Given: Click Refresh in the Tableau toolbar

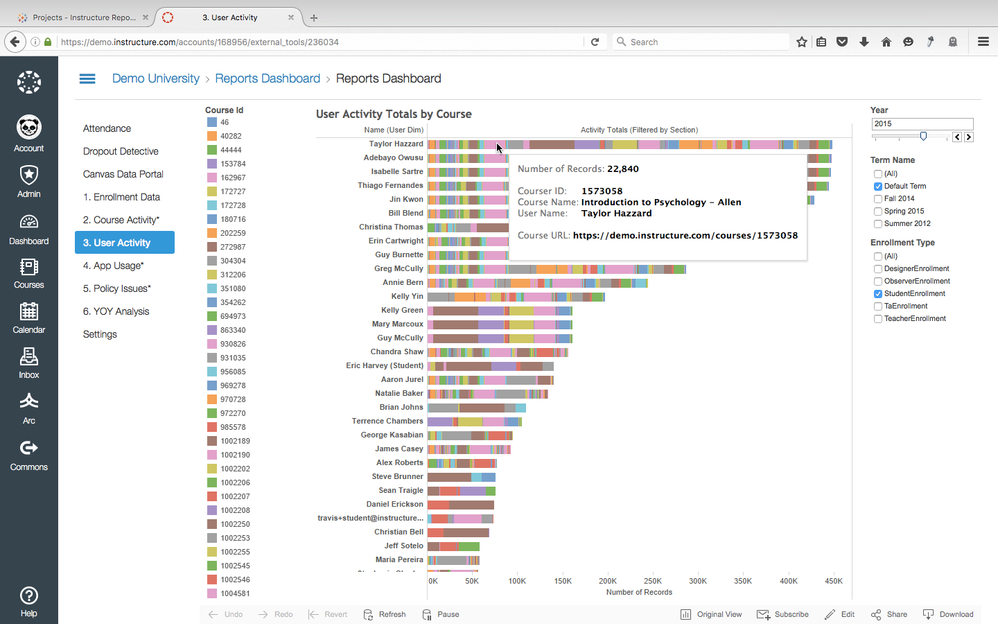Looking at the screenshot, I should [384, 614].
